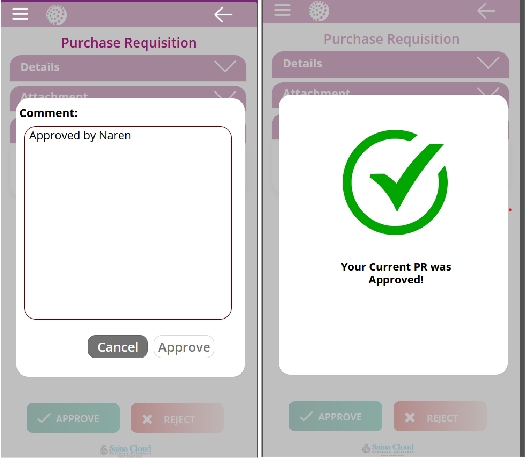Open hamburger menu in right screen

click(x=283, y=10)
